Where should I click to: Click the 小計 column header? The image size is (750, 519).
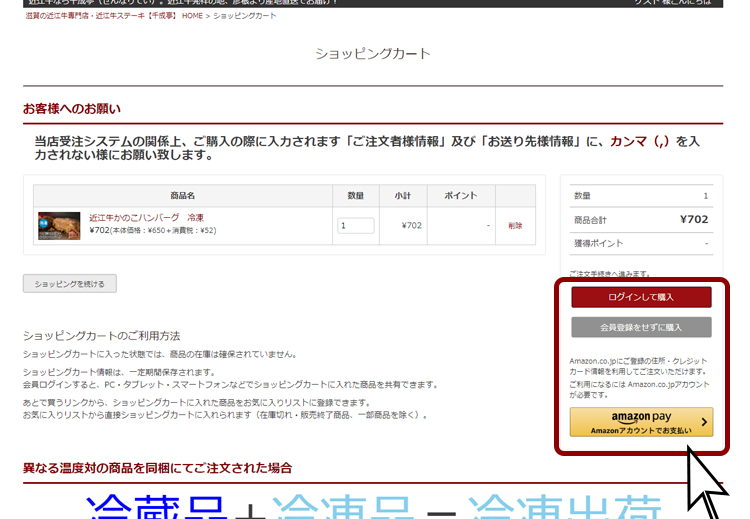(x=402, y=196)
